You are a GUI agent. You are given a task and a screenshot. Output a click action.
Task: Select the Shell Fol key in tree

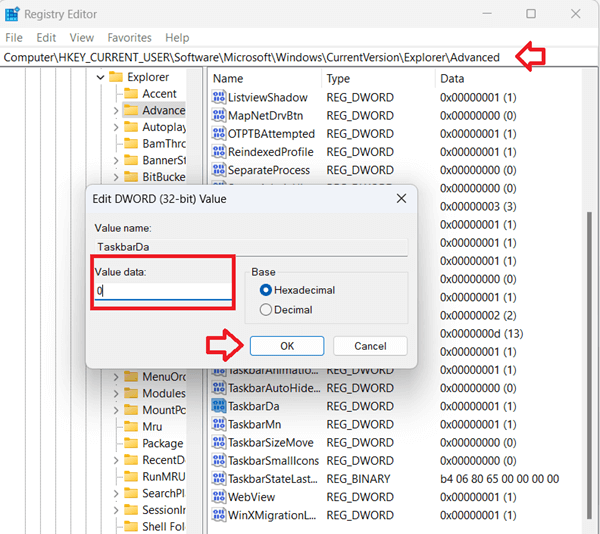[163, 526]
